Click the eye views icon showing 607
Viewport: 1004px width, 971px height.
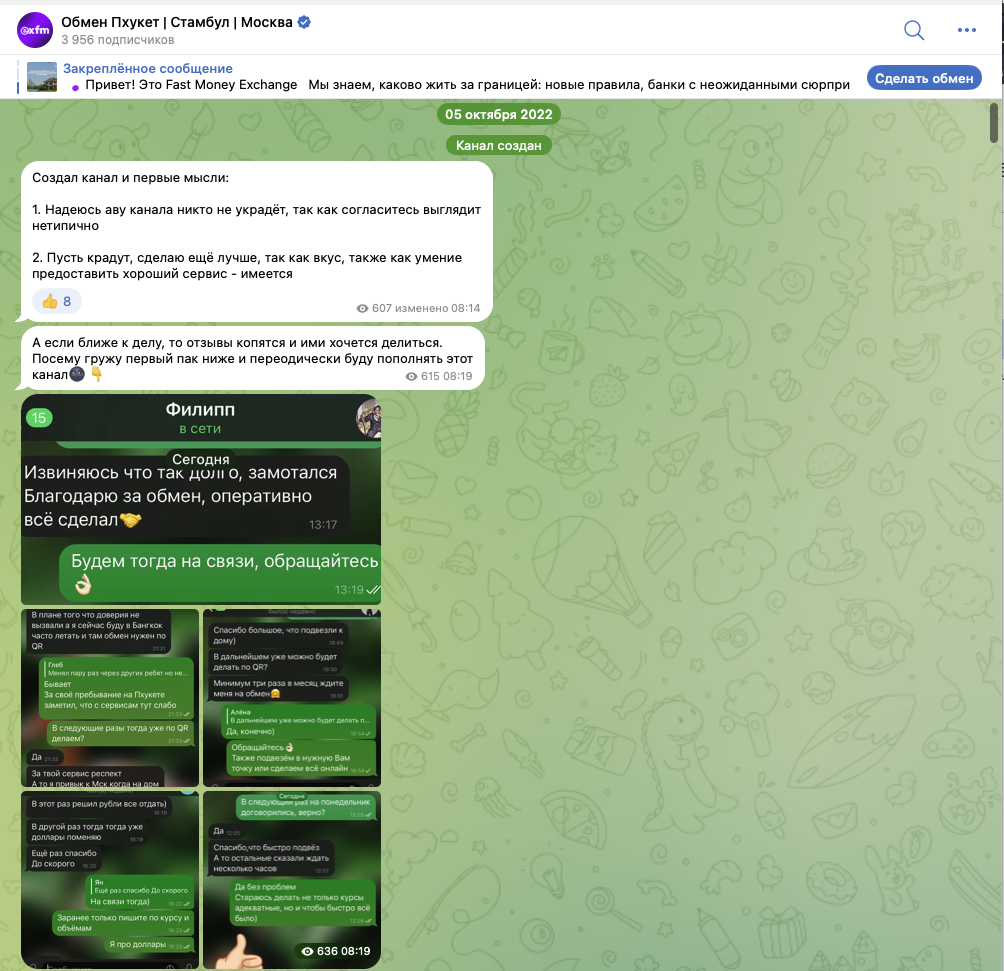click(362, 309)
